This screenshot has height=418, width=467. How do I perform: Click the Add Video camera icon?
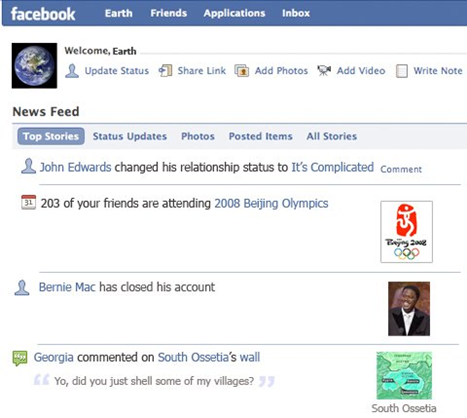pos(324,70)
